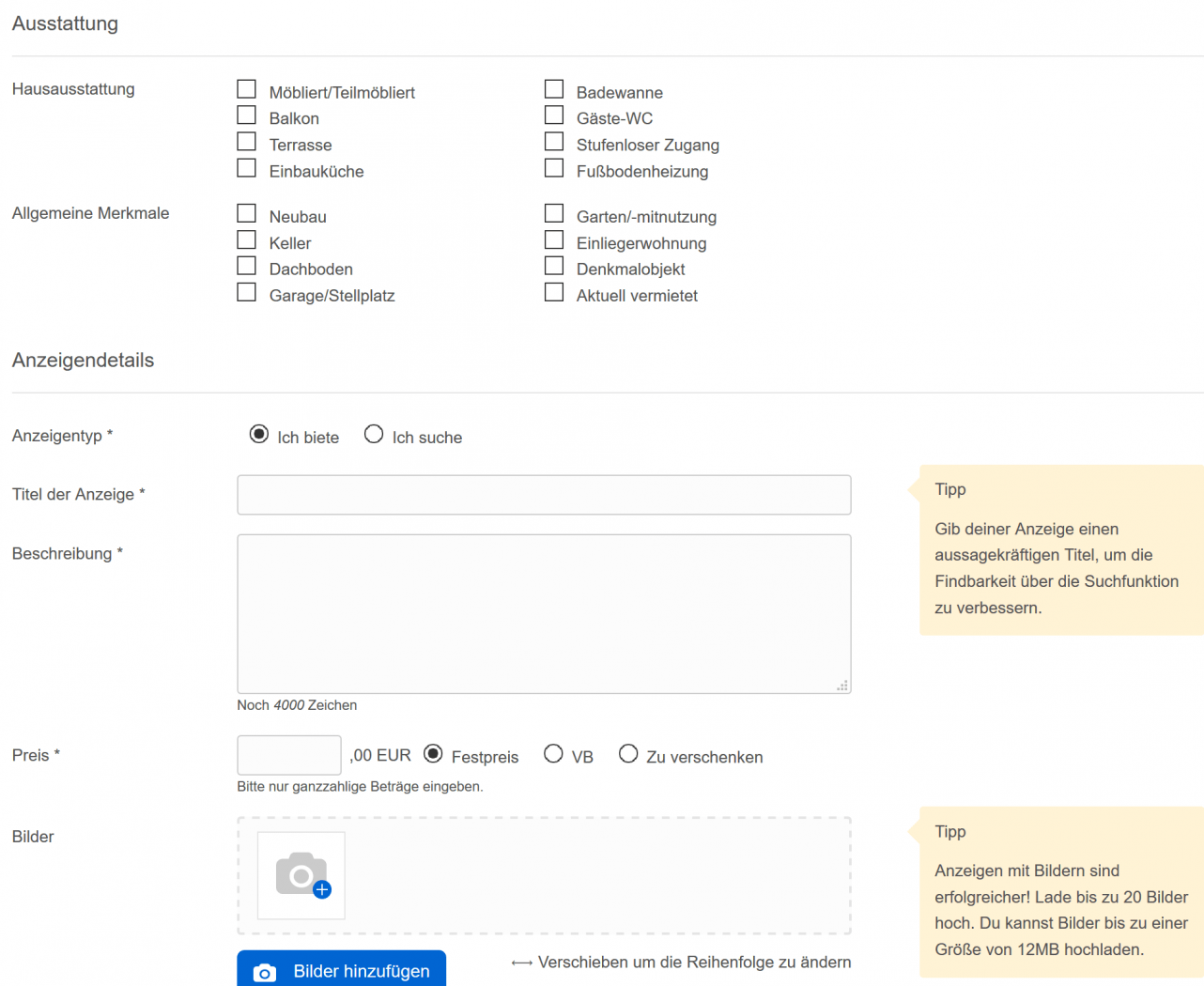The height and width of the screenshot is (986, 1204).
Task: Tick the Neubau checkbox
Action: point(247,213)
